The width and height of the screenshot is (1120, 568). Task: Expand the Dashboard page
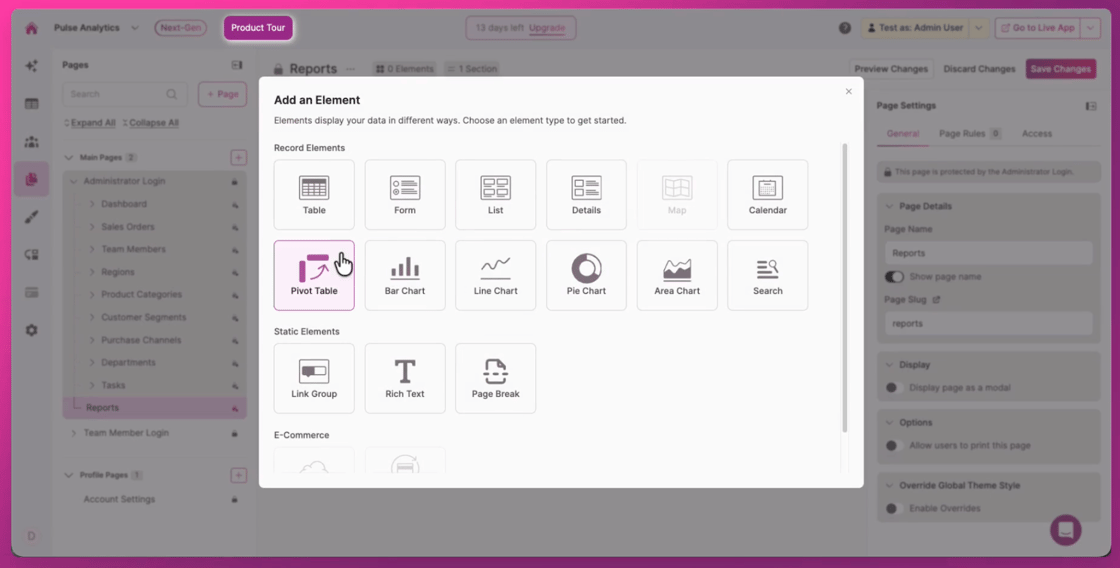92,204
